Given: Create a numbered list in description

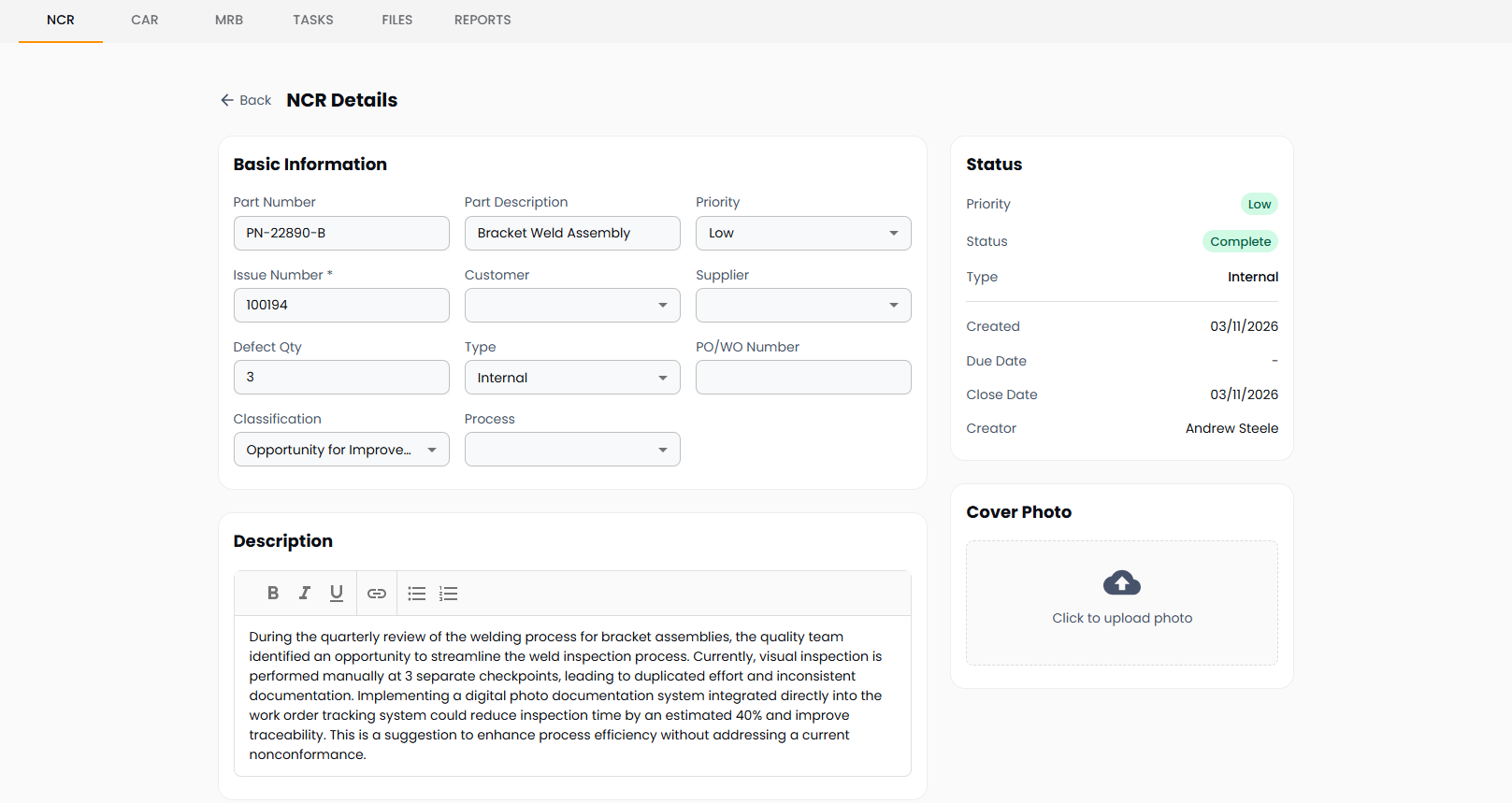Looking at the screenshot, I should tap(449, 594).
